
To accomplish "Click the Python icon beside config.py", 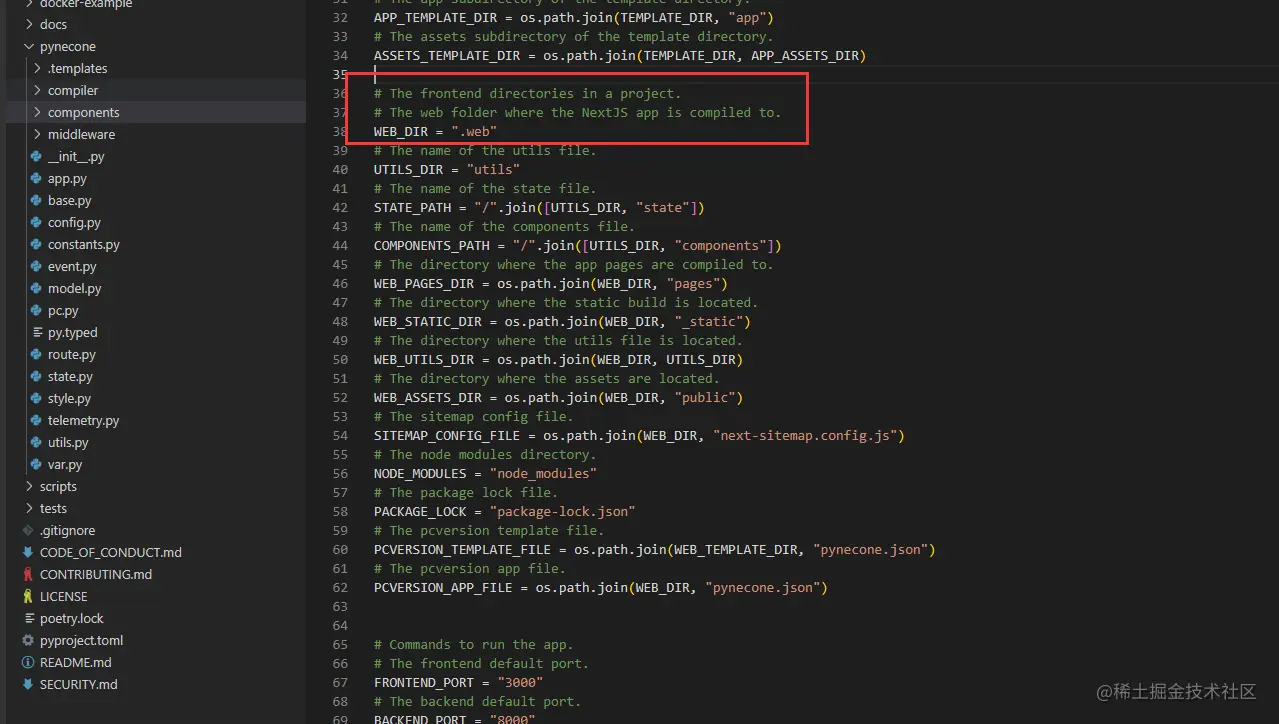I will (x=36, y=223).
